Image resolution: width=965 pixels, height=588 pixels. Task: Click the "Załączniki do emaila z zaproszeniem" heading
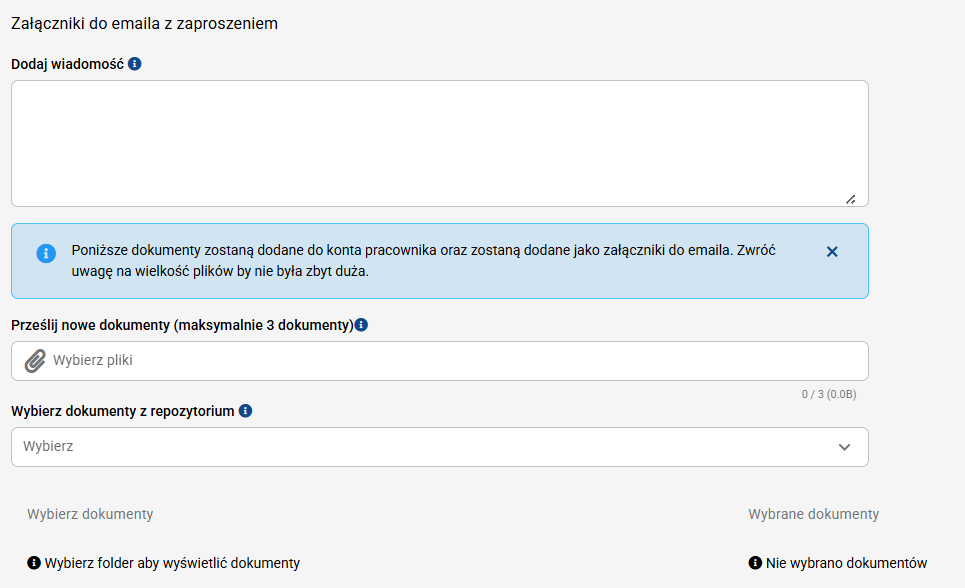pos(144,23)
